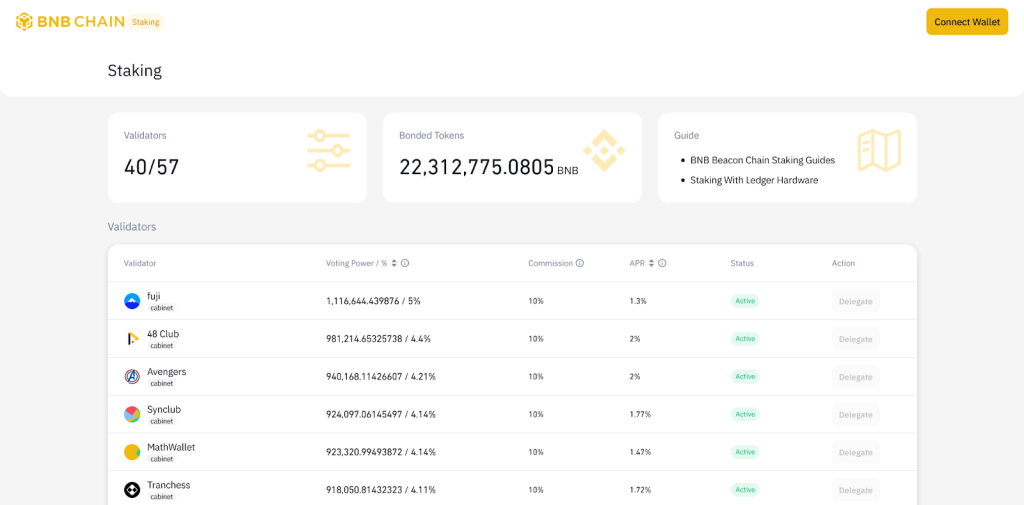This screenshot has width=1024, height=505.
Task: Click the BNB Chain logo
Action: (70, 22)
